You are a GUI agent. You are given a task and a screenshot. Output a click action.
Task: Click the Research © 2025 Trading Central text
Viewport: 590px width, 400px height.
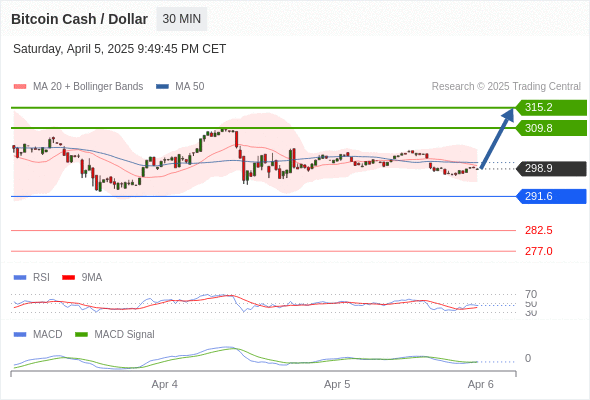[x=506, y=87]
